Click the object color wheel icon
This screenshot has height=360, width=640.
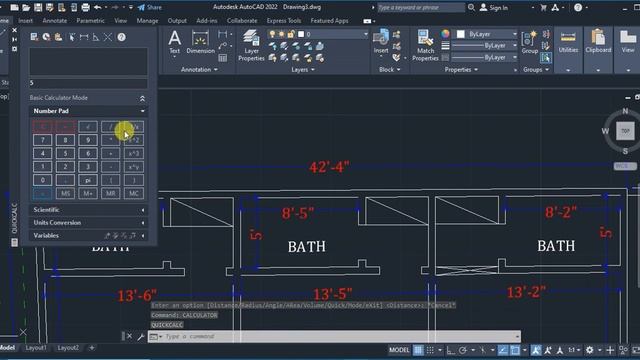[x=445, y=34]
